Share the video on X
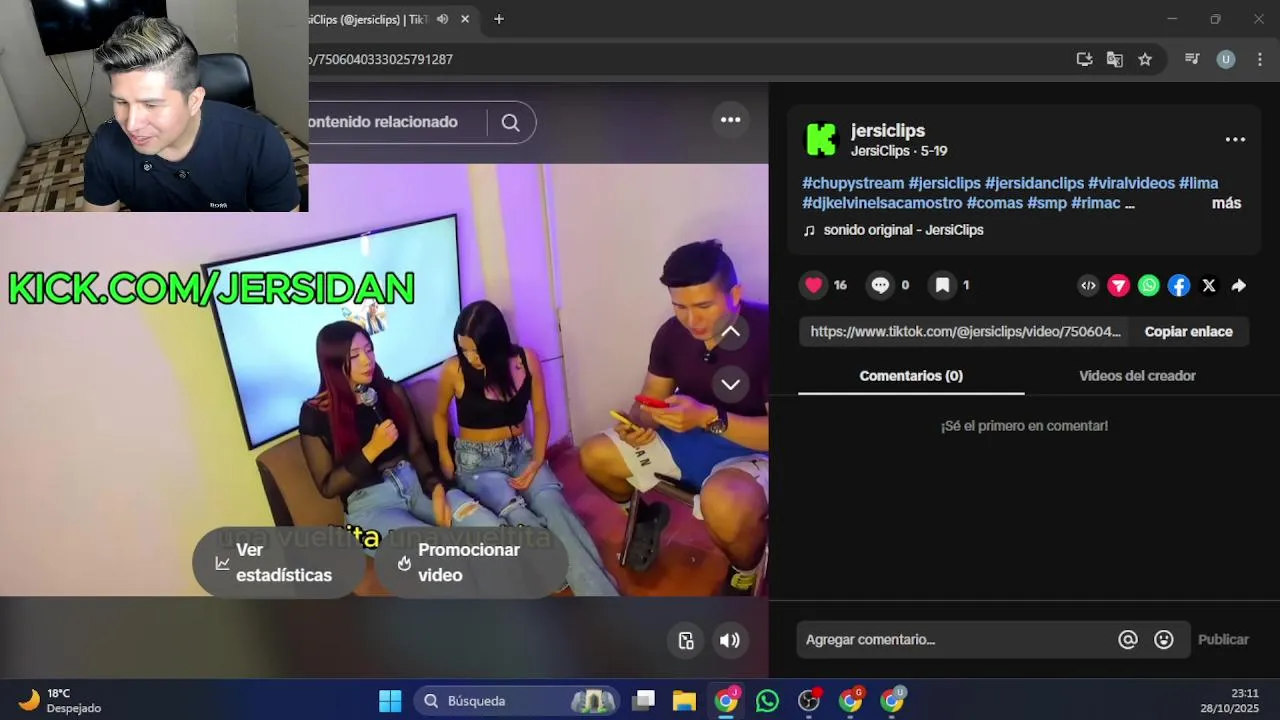The width and height of the screenshot is (1280, 720). coord(1209,286)
